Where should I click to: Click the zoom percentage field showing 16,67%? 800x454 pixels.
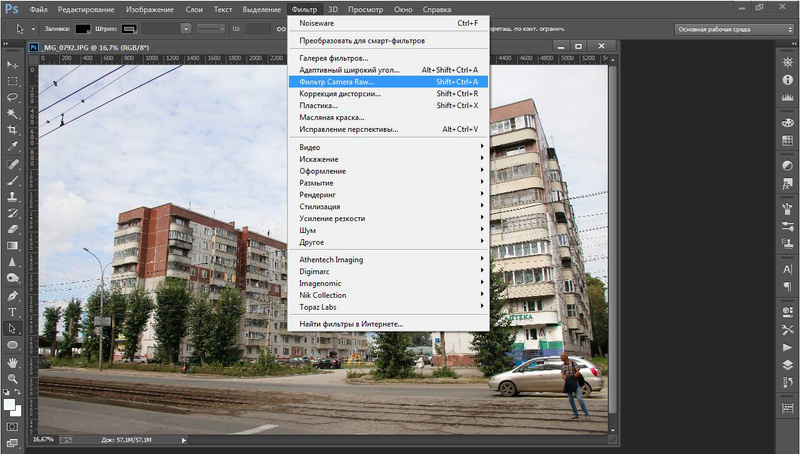click(43, 439)
